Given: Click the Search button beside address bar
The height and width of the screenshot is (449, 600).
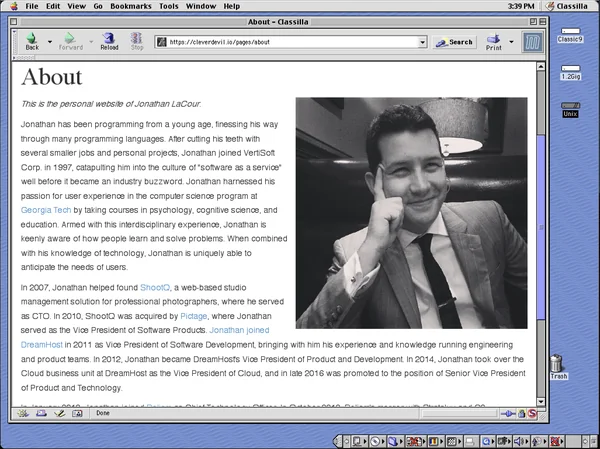Looking at the screenshot, I should 455,42.
